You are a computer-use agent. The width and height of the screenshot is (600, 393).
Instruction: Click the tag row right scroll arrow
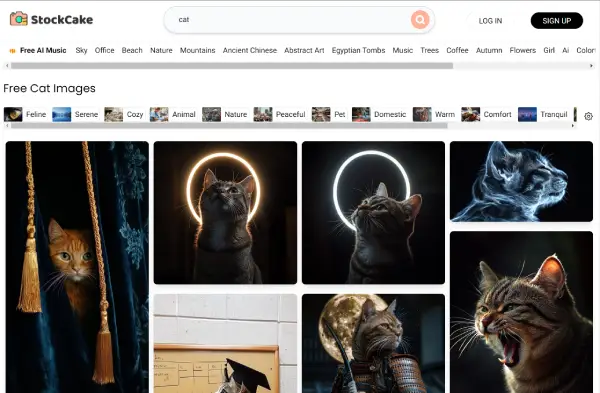pyautogui.click(x=573, y=126)
